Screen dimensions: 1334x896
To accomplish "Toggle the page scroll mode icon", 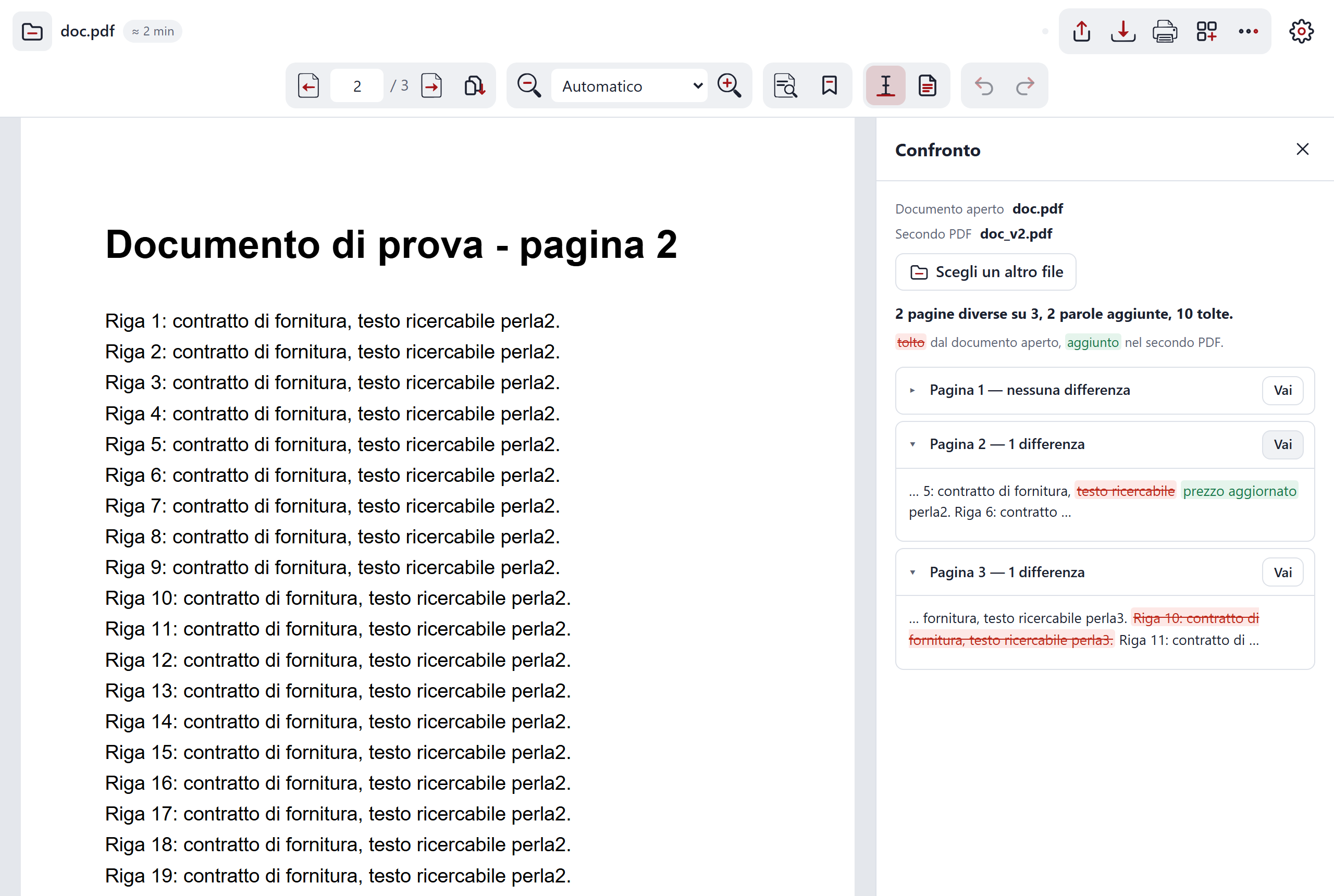I will [x=474, y=86].
